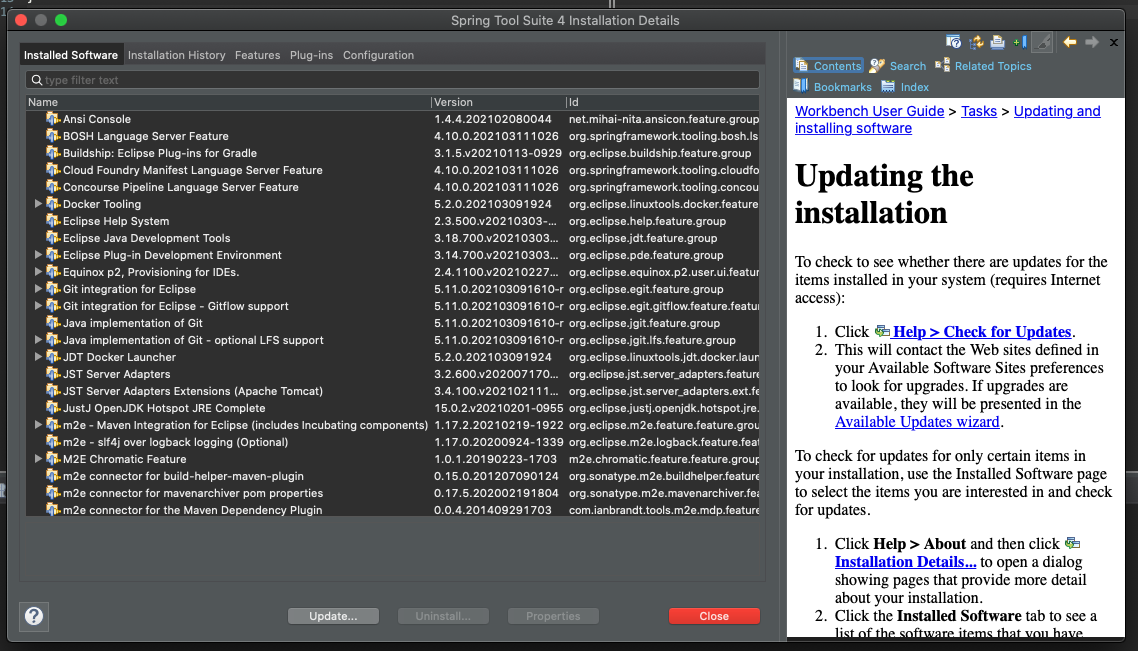
Task: Open the Installation Details... link
Action: (x=905, y=562)
